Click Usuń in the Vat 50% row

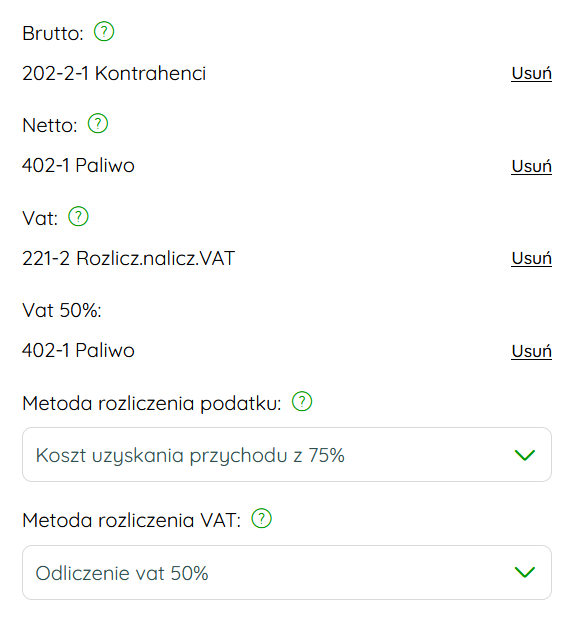[531, 351]
